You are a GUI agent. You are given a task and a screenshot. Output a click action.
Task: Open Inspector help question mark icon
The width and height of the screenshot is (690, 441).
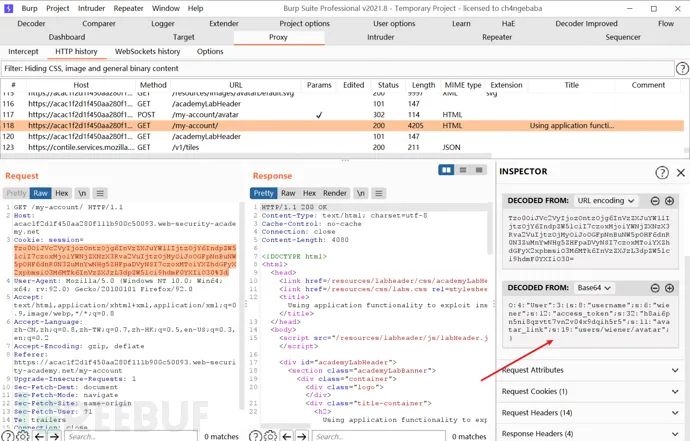pyautogui.click(x=662, y=172)
